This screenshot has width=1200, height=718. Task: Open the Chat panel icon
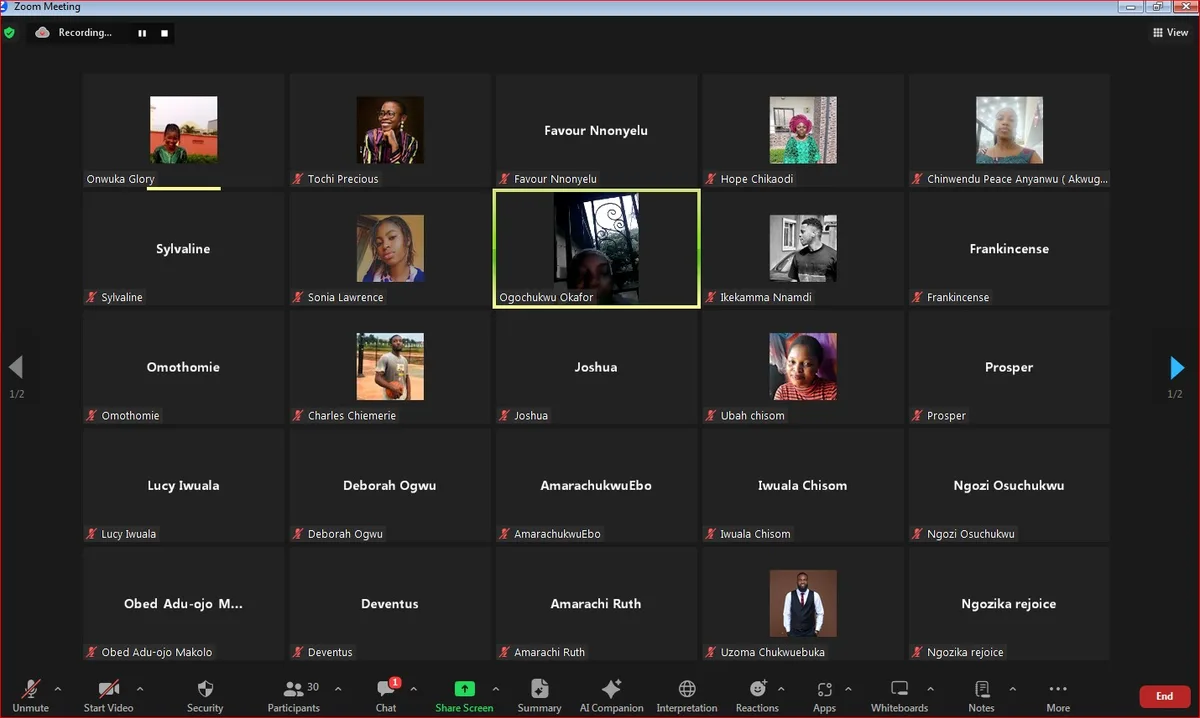click(386, 688)
